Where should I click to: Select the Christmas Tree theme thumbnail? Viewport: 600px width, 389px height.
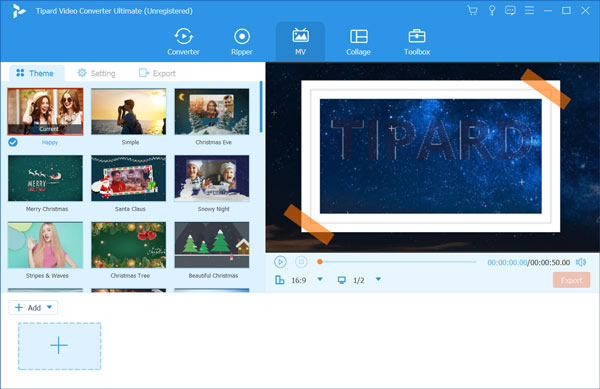point(129,245)
